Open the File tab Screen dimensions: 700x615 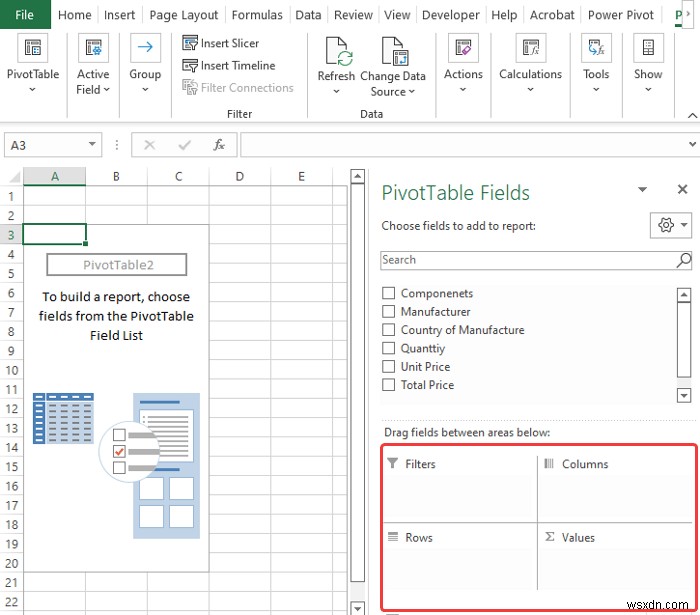[x=25, y=15]
